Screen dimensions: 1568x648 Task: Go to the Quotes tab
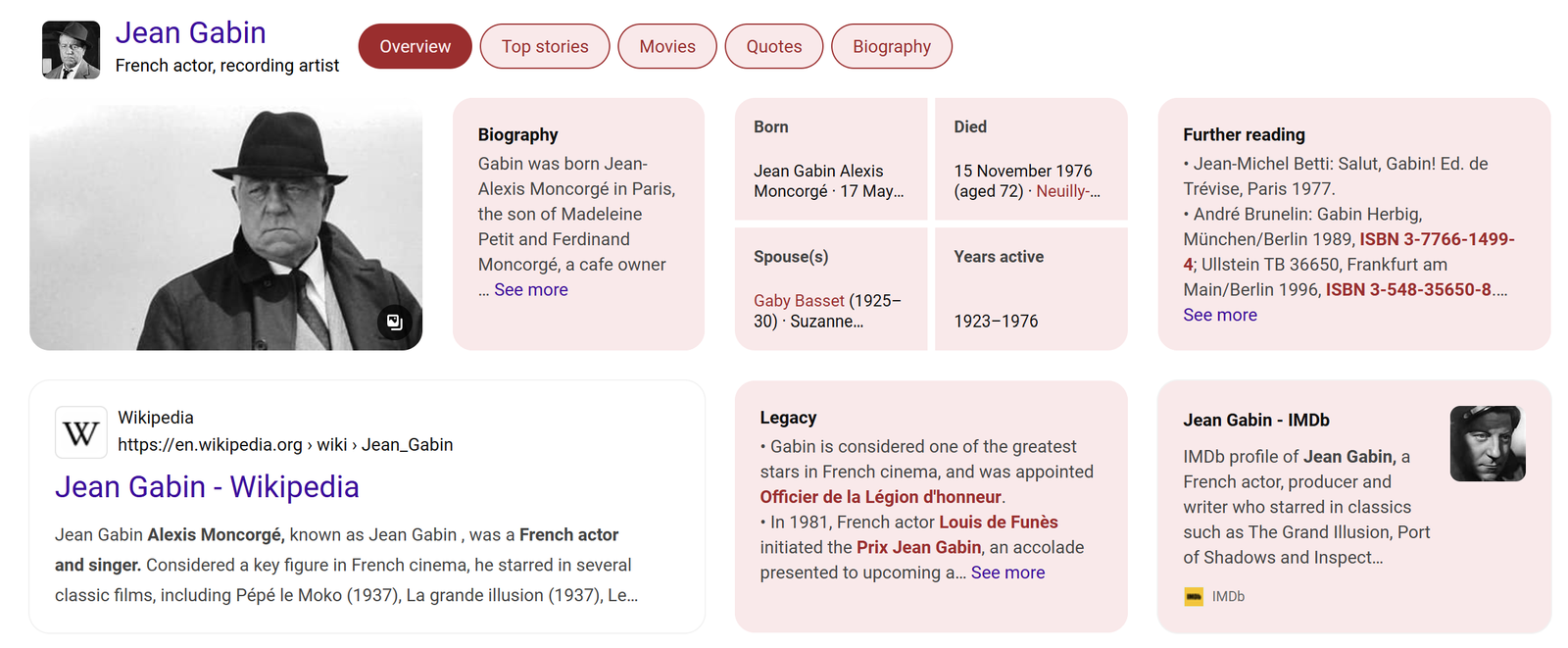[773, 46]
